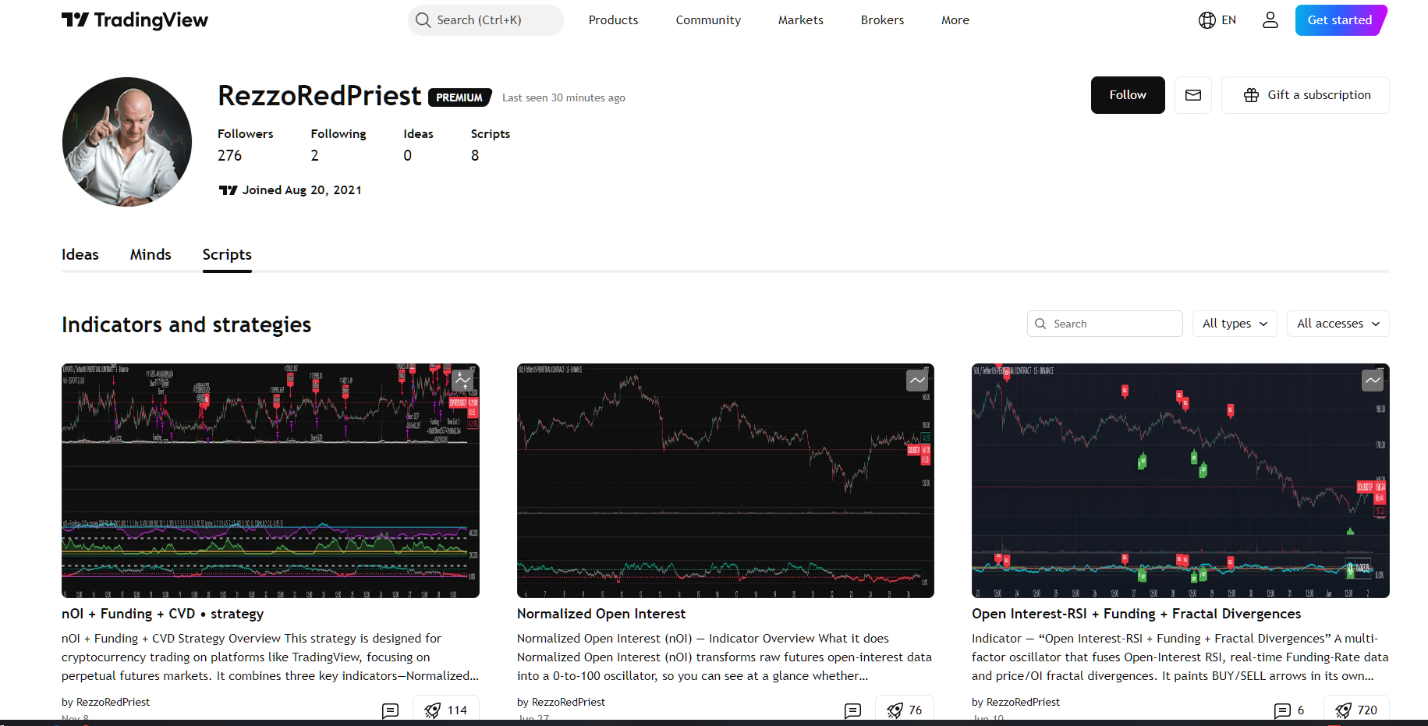Boost the Open Interest-RSI script
1428x726 pixels.
(x=1356, y=710)
